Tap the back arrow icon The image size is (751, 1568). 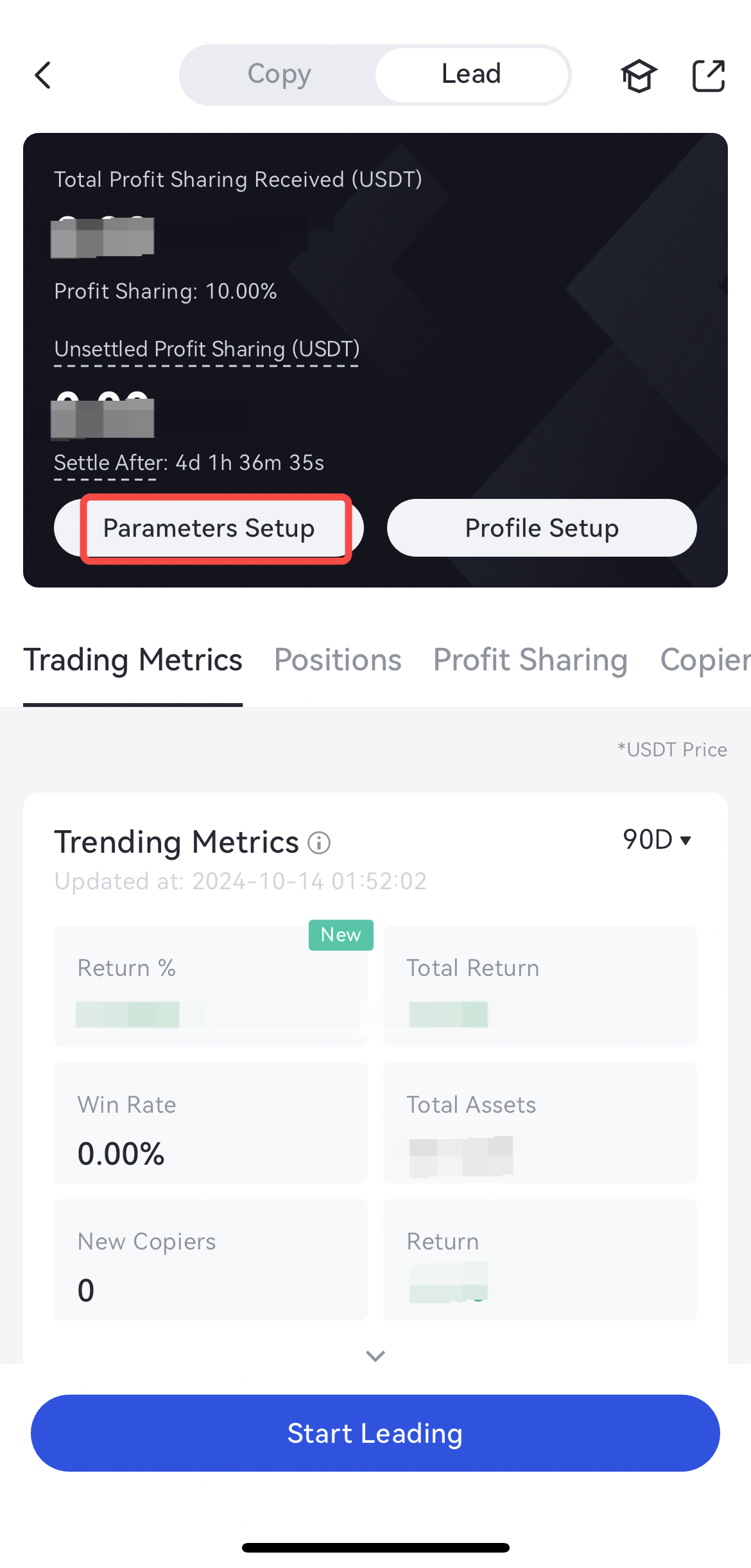43,75
